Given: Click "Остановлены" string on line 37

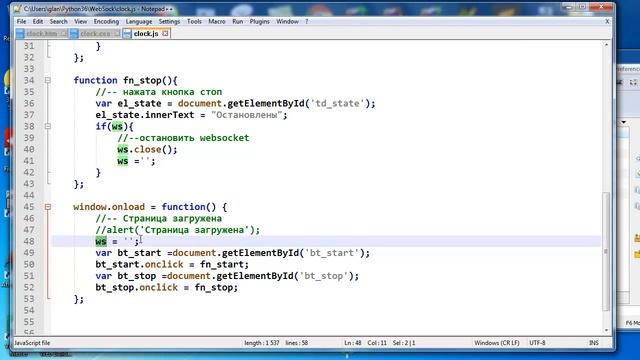Looking at the screenshot, I should coord(247,115).
